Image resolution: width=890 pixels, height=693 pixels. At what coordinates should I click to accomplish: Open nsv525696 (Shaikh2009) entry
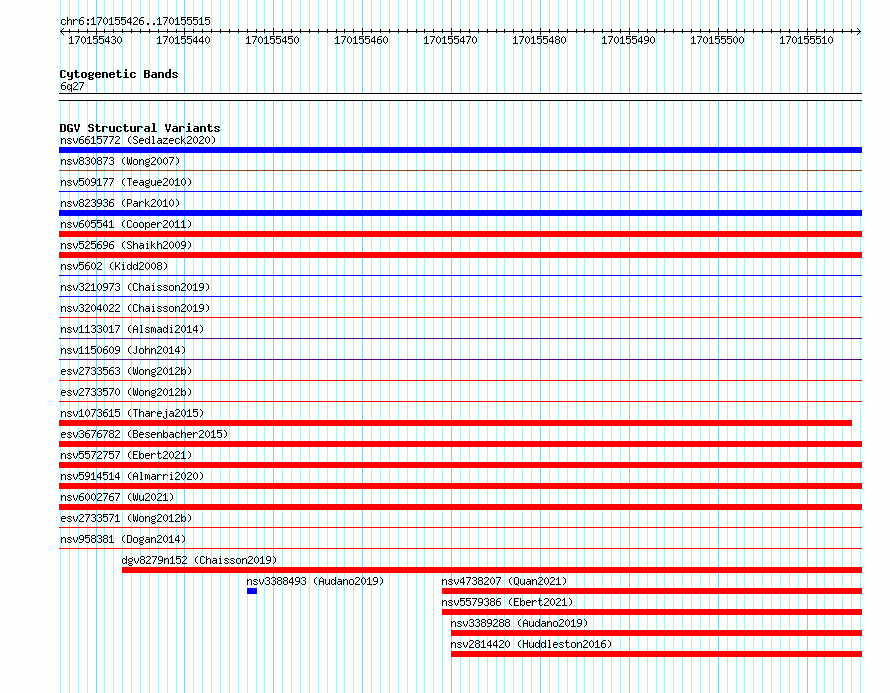(126, 245)
